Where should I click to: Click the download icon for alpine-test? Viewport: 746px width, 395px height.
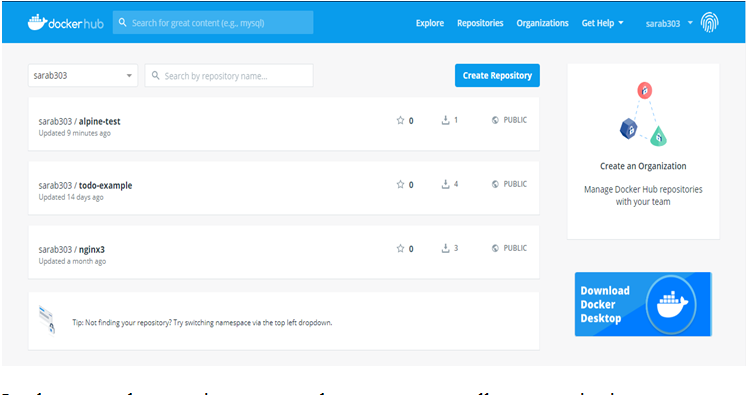click(445, 120)
